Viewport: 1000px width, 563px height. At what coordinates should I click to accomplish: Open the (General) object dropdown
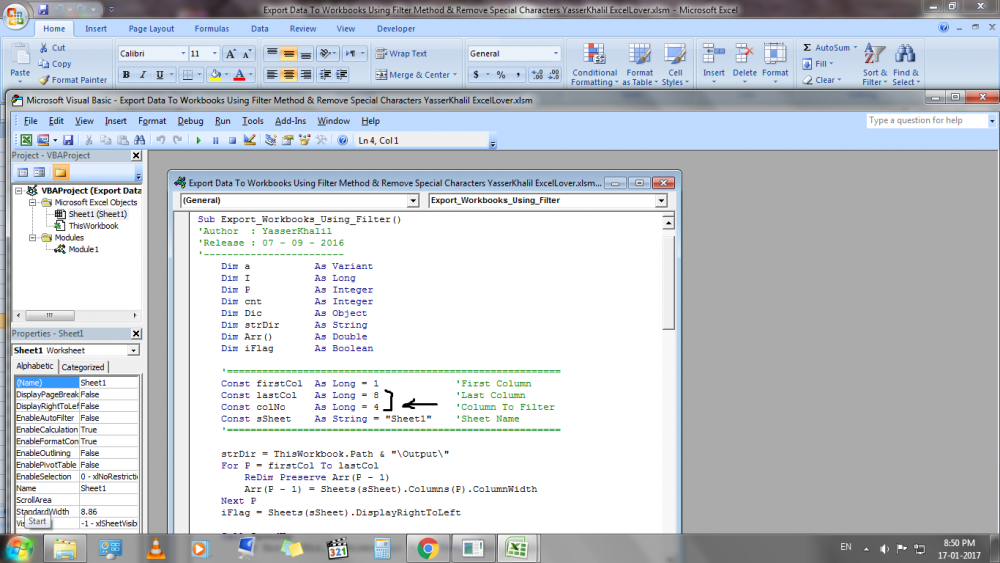(x=413, y=201)
